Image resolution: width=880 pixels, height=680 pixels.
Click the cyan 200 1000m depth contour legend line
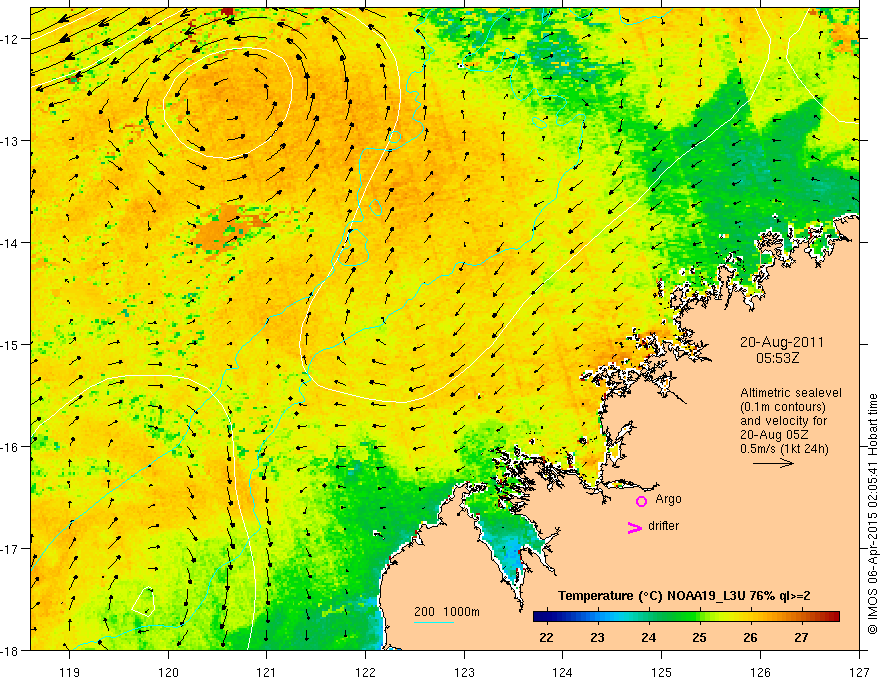point(434,622)
